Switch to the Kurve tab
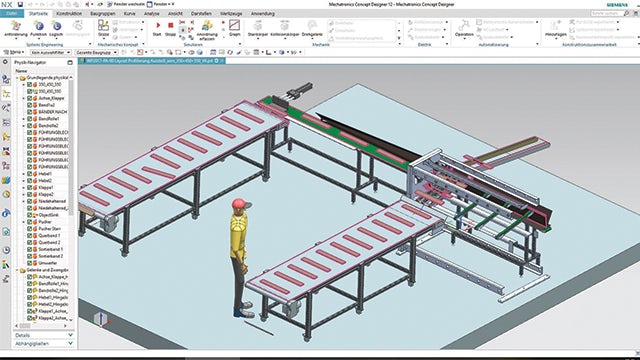Image resolution: width=640 pixels, height=360 pixels. 129,13
